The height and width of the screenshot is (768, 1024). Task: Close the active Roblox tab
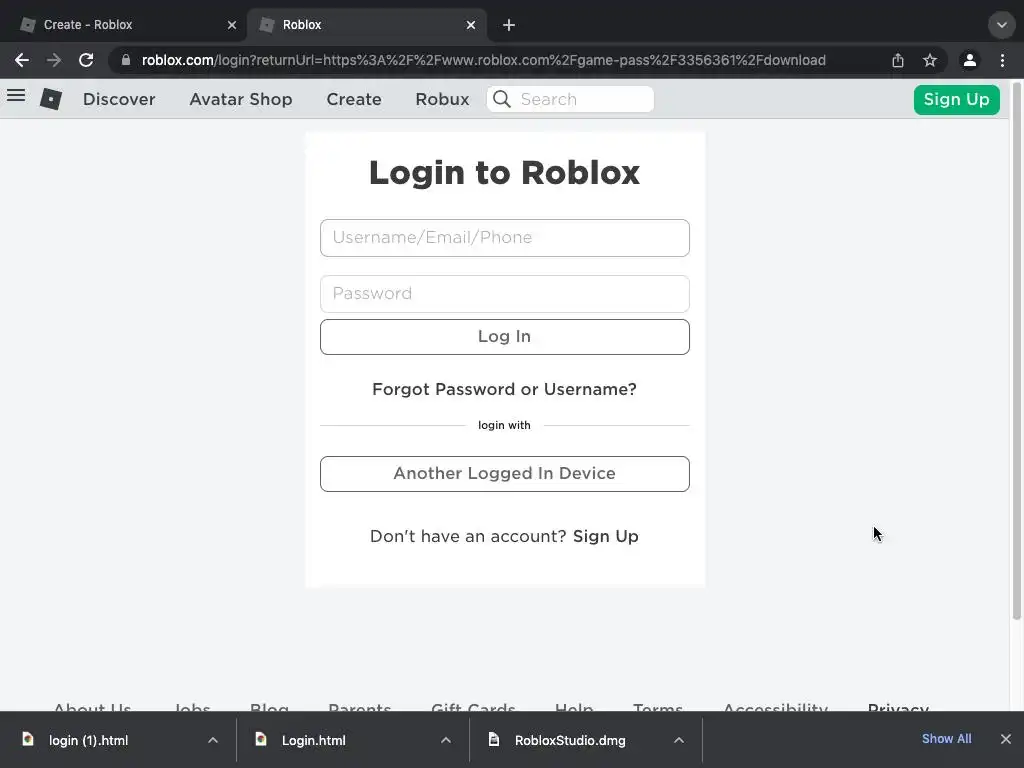pos(471,25)
